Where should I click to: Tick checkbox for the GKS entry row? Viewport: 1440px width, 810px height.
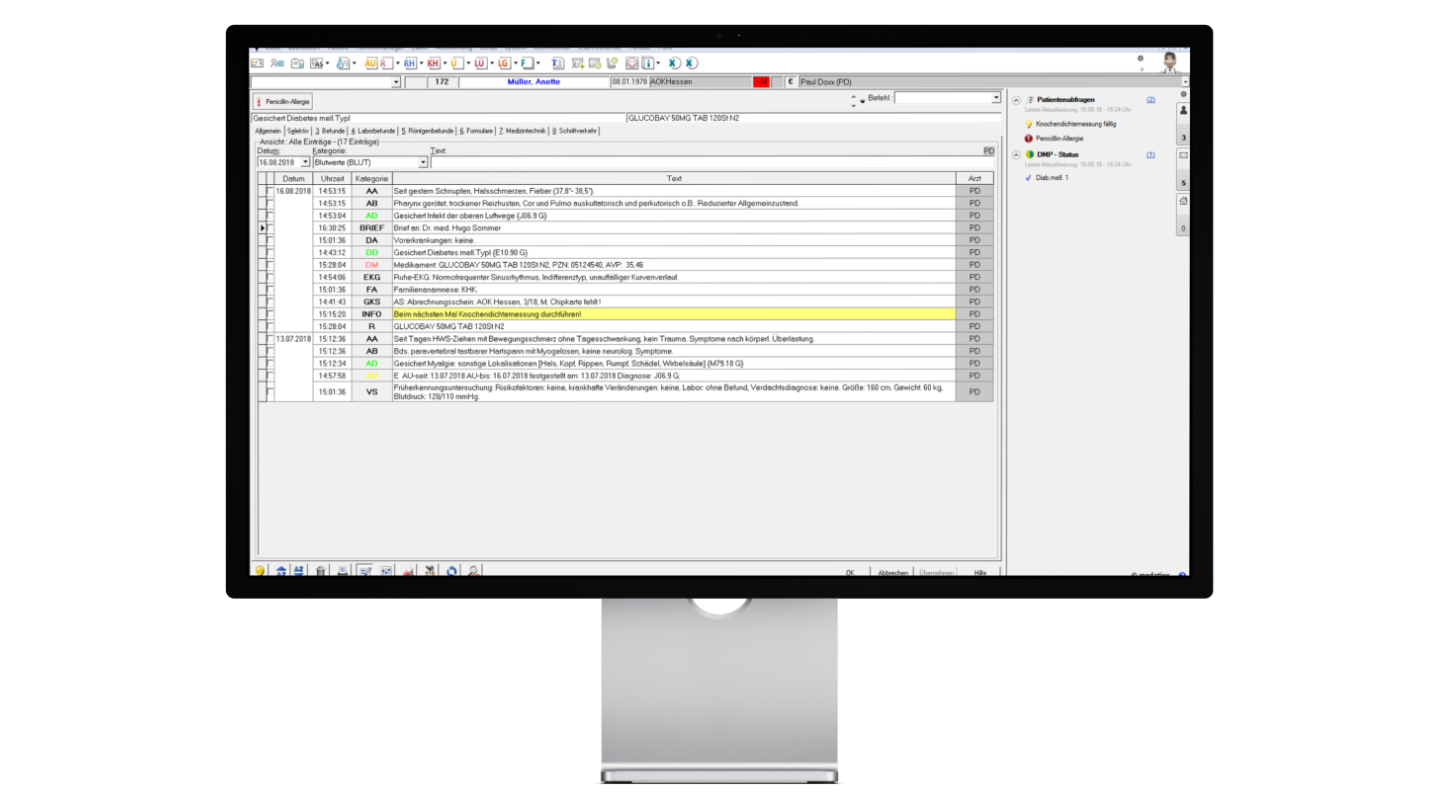pos(269,301)
